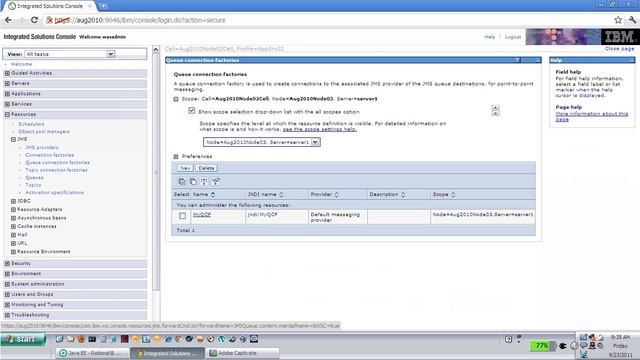This screenshot has height=360, width=640.
Task: Expand the Applications navigation group
Action: 7,94
